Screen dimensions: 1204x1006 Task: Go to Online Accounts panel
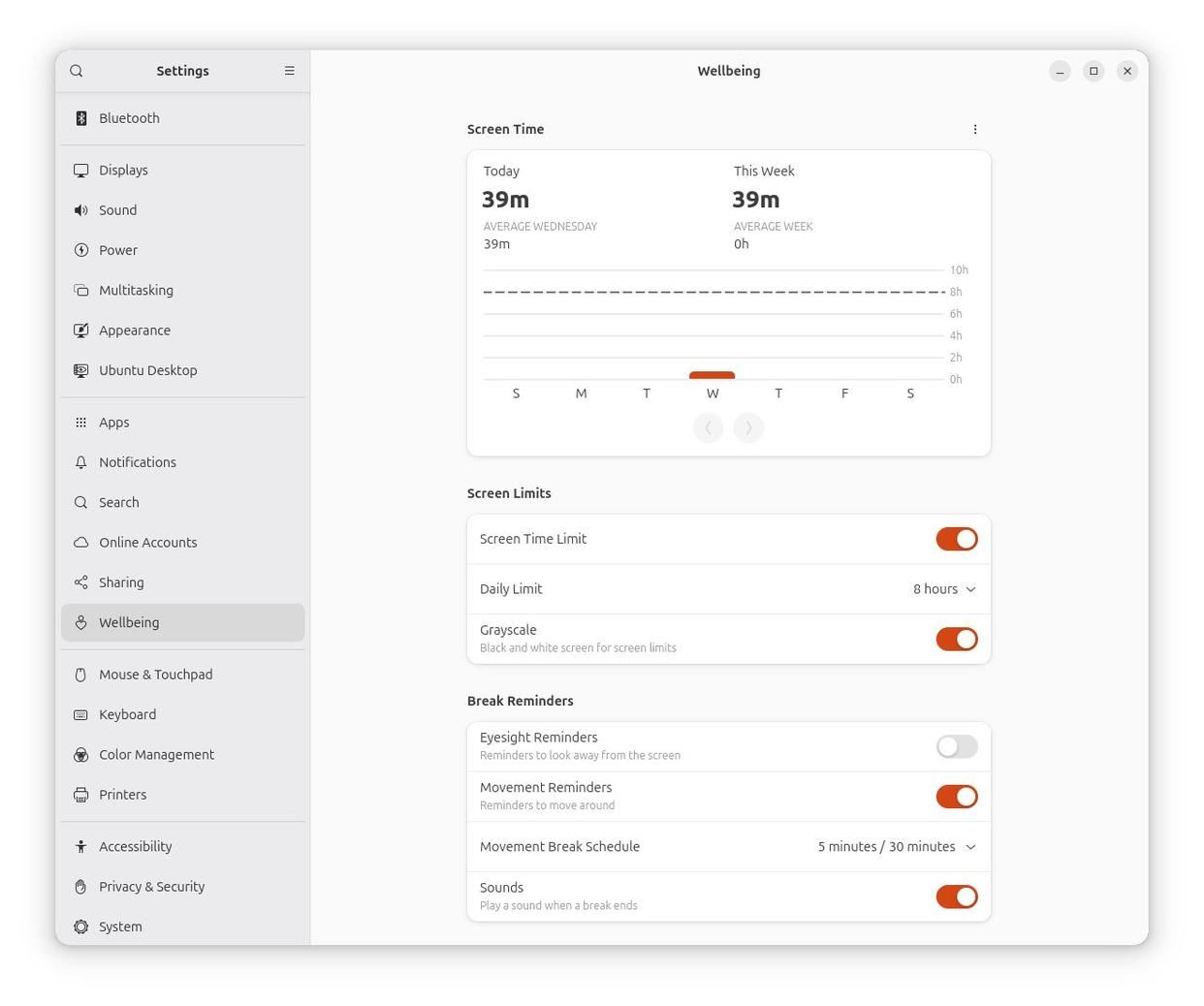[183, 543]
